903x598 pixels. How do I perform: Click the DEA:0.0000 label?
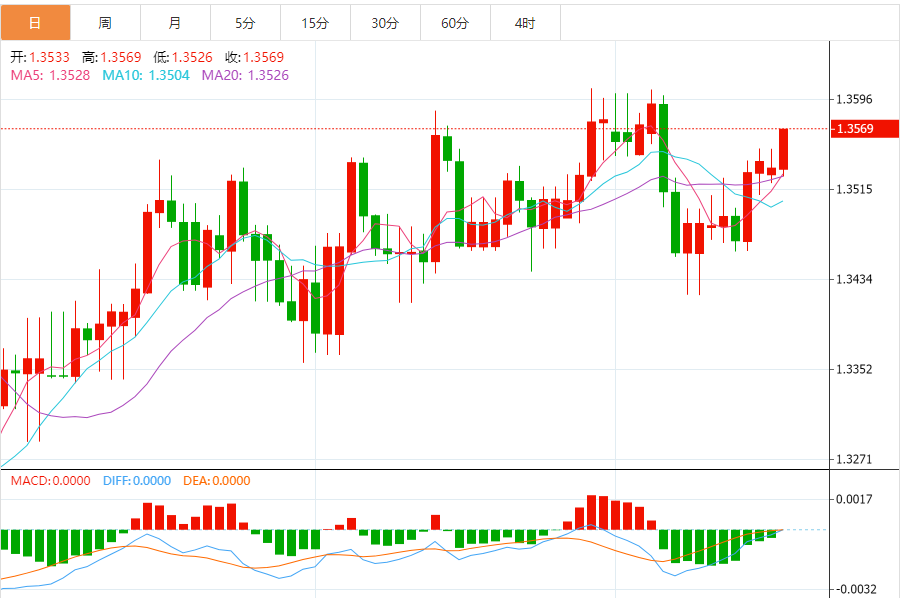pos(217,480)
